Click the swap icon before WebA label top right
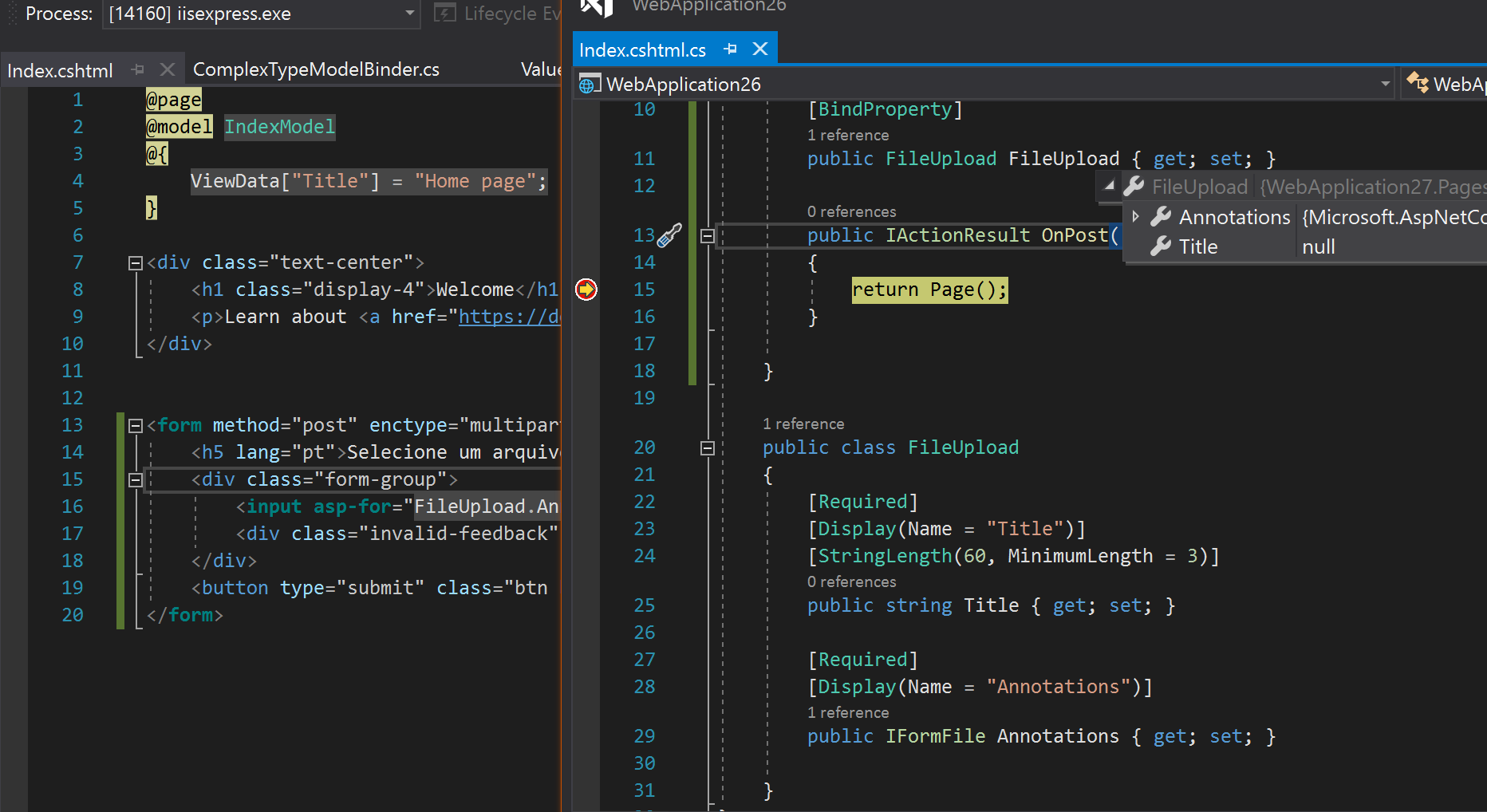 click(1416, 83)
